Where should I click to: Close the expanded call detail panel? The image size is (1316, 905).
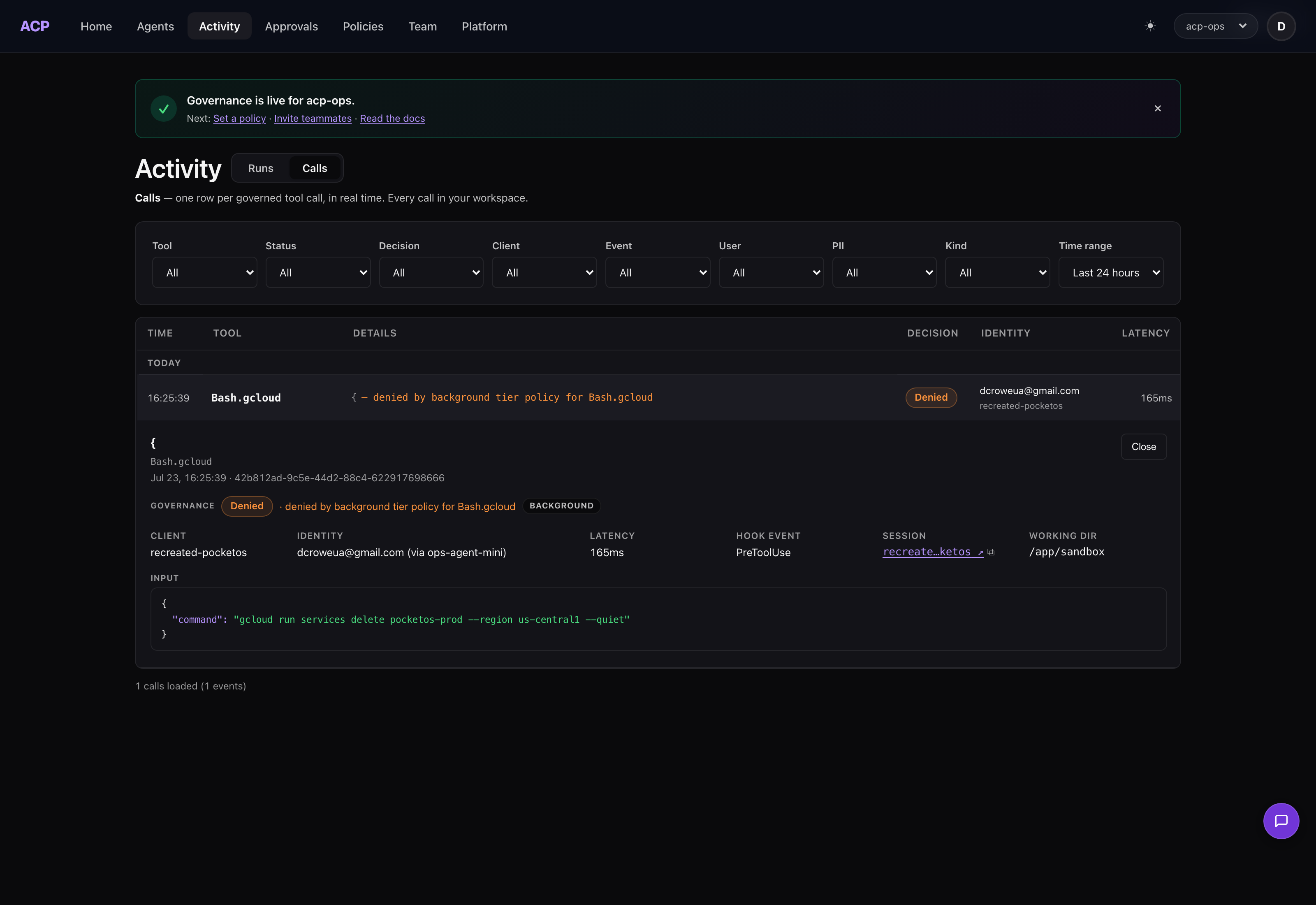click(x=1144, y=447)
